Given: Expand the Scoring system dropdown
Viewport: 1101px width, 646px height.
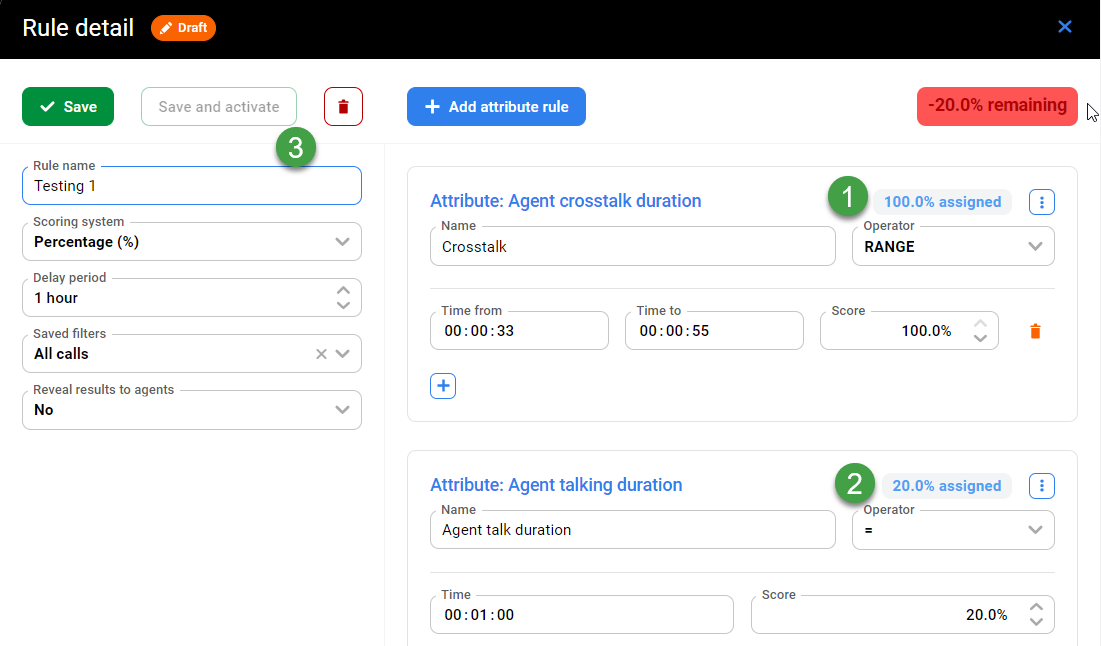Looking at the screenshot, I should point(342,242).
